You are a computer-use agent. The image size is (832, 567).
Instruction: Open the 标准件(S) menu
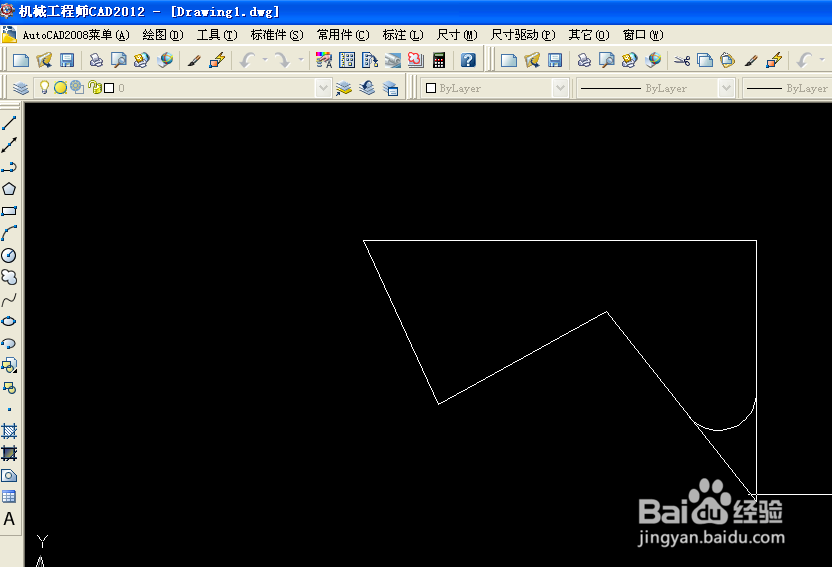[x=277, y=35]
